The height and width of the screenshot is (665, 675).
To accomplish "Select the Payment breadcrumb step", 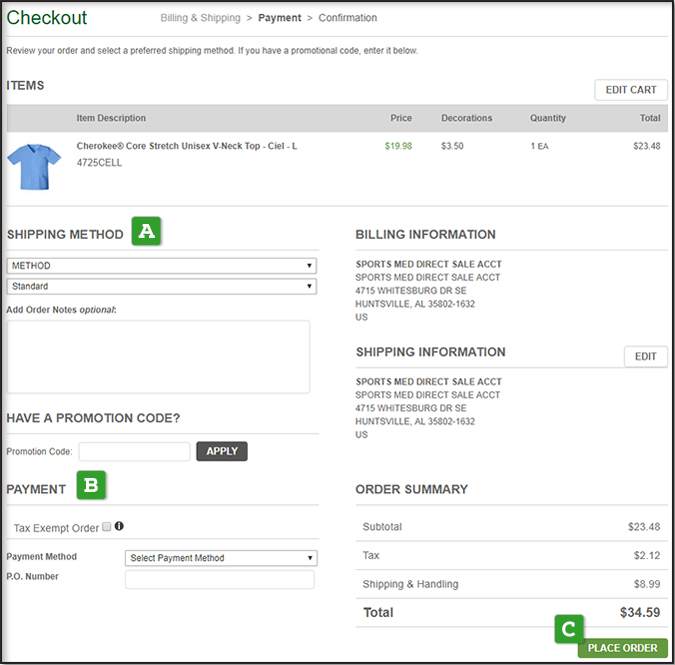I will 279,18.
